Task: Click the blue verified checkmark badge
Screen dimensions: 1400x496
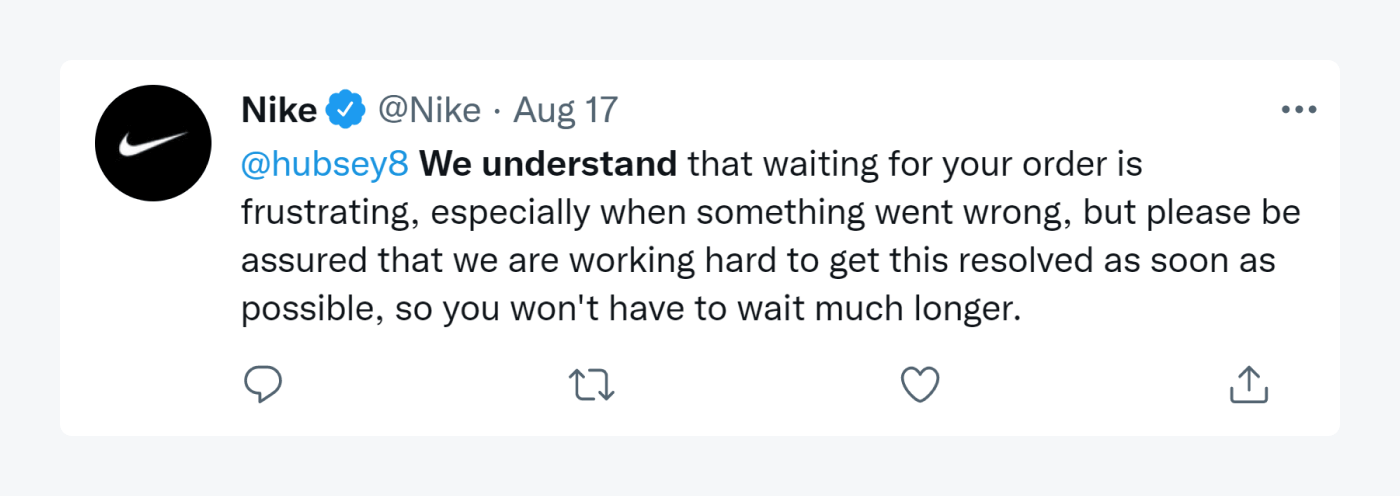Action: pos(346,110)
